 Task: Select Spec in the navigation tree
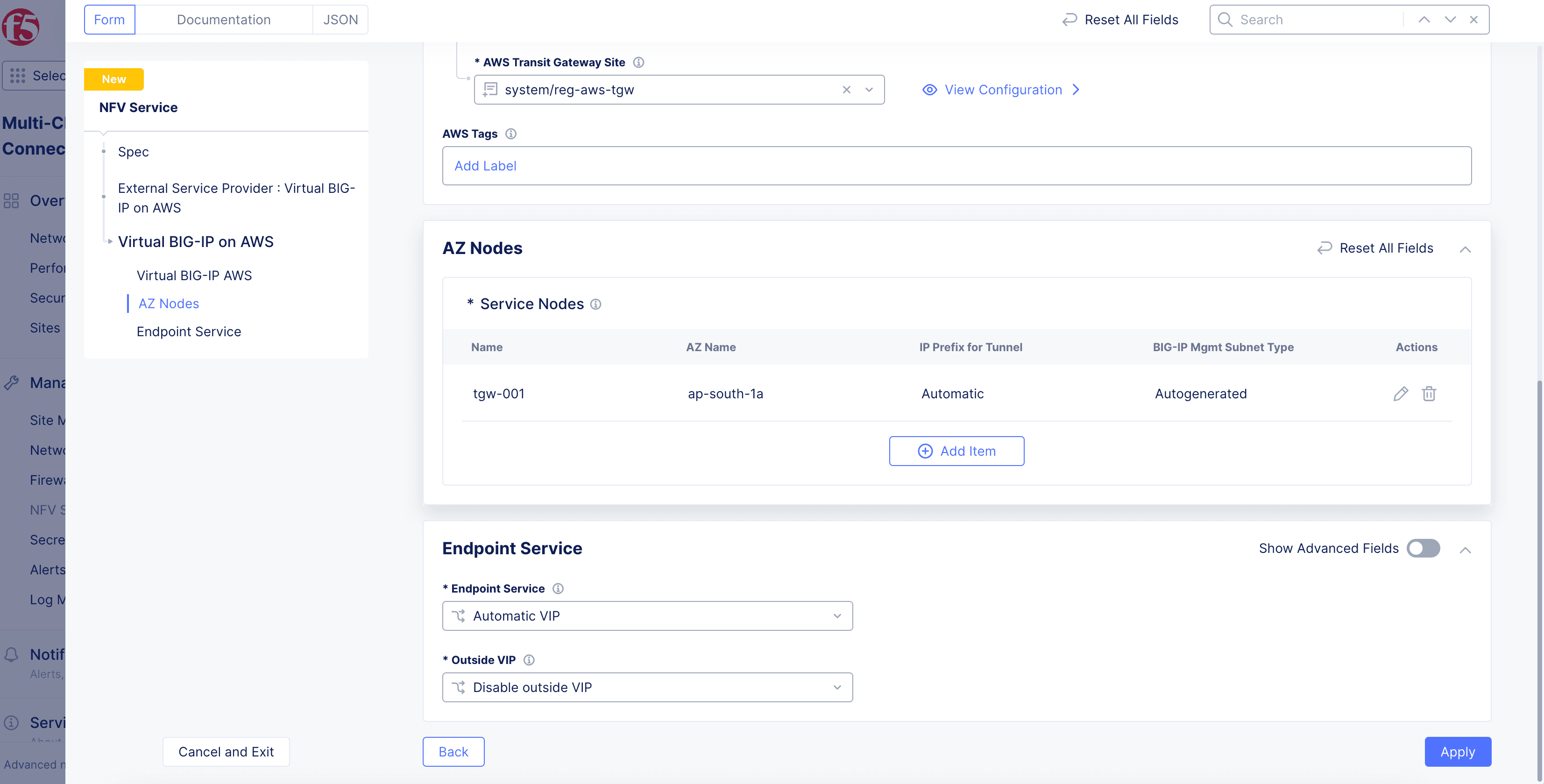pos(133,152)
